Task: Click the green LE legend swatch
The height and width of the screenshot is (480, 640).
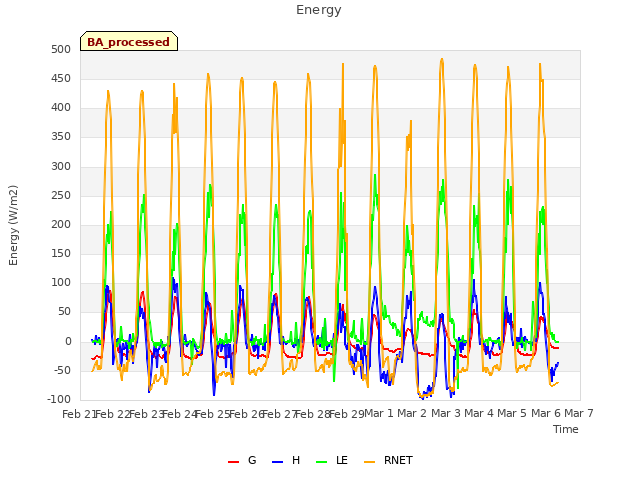Action: coord(322,462)
